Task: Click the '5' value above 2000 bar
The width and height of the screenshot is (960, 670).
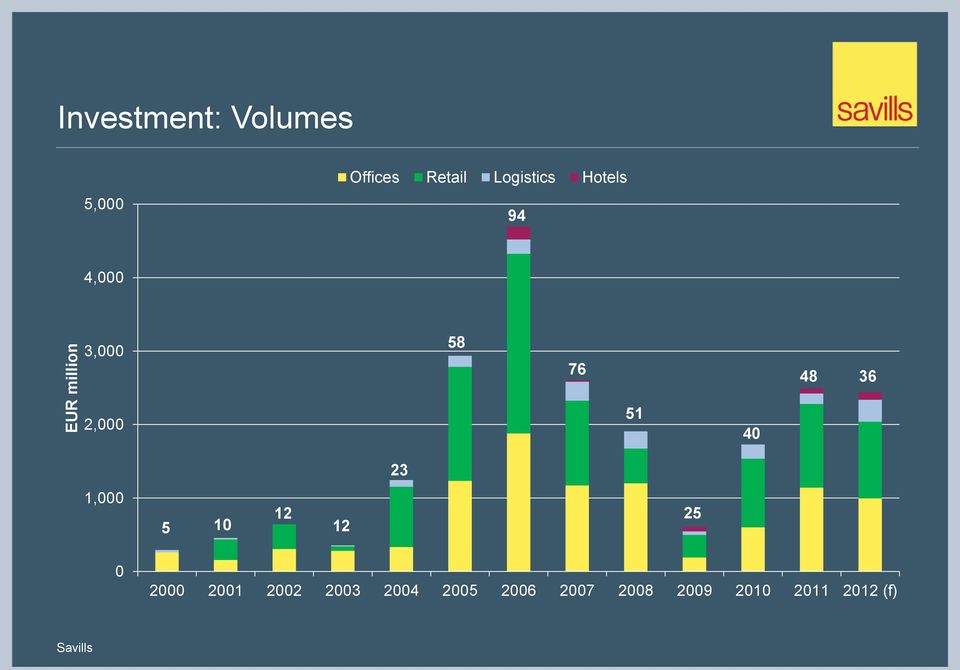Action: tap(166, 528)
